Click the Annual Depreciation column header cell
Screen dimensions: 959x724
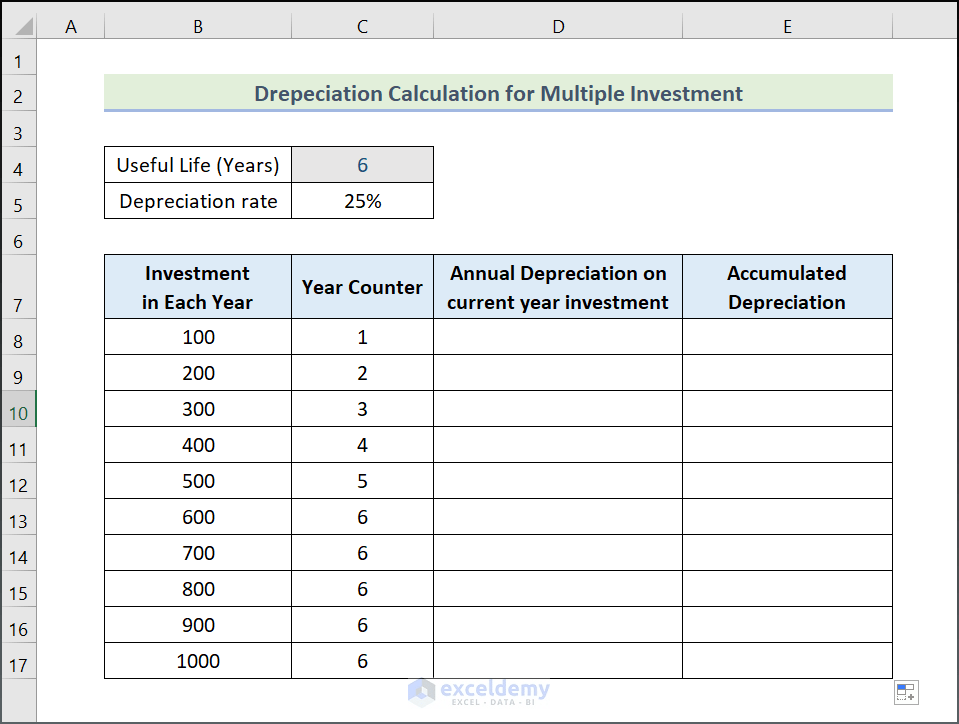tap(557, 286)
